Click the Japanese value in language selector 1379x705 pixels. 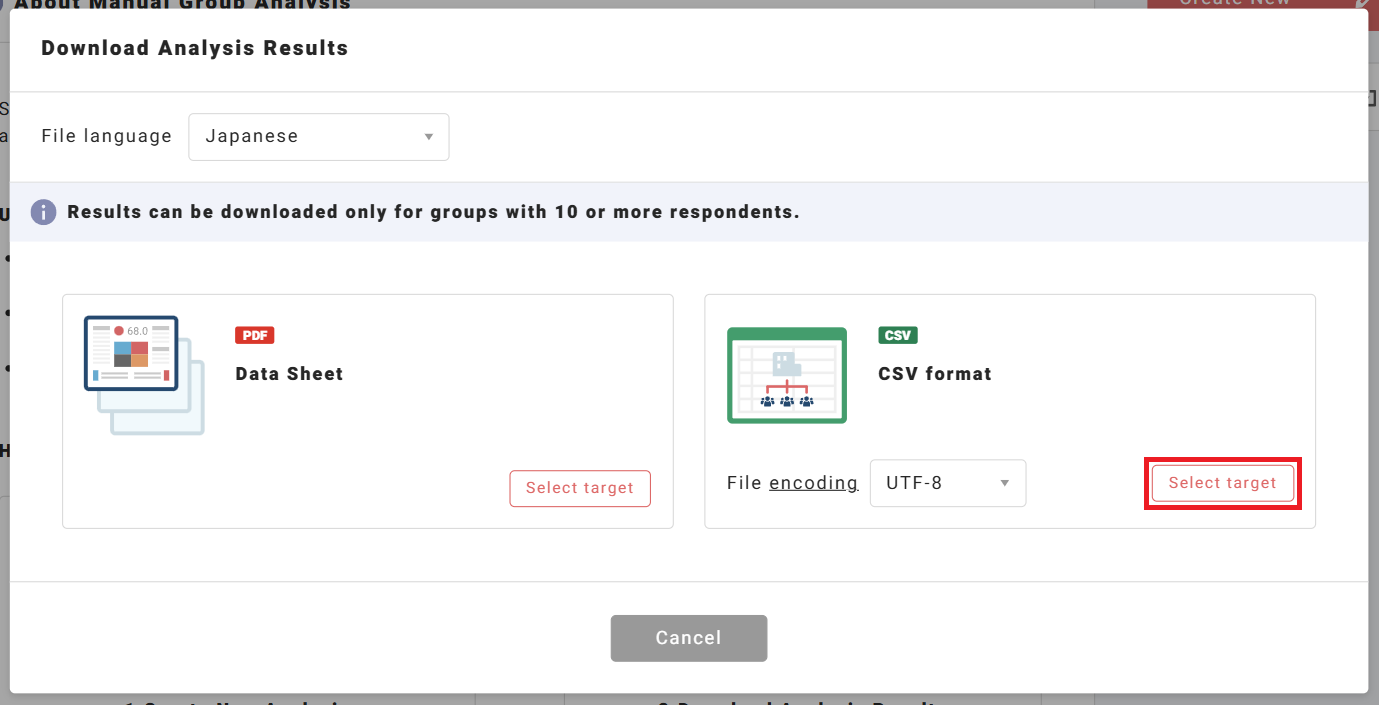252,137
